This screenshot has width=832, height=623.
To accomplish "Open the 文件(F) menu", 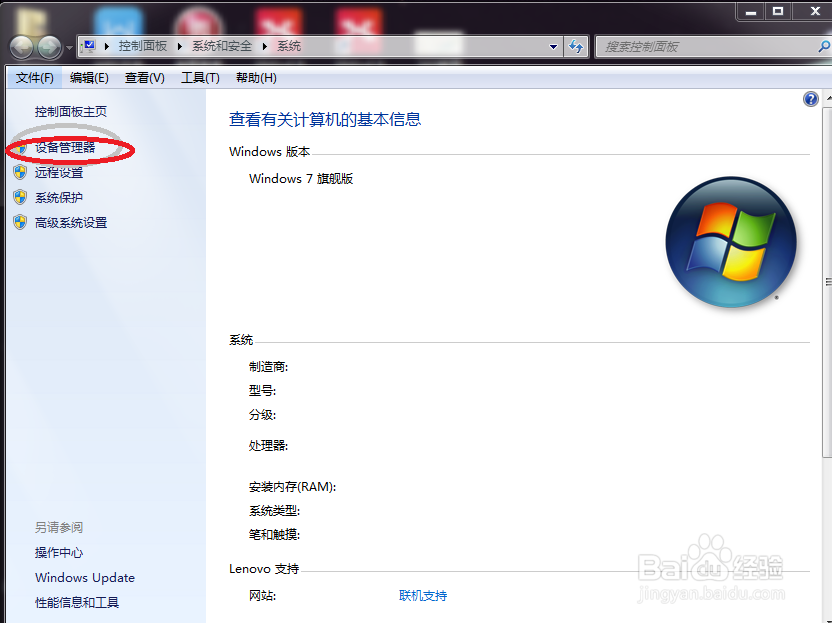I will (x=34, y=78).
